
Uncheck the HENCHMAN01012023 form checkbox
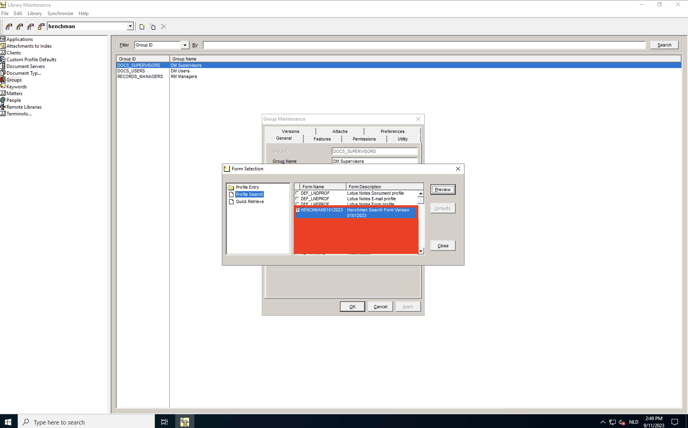[x=297, y=210]
